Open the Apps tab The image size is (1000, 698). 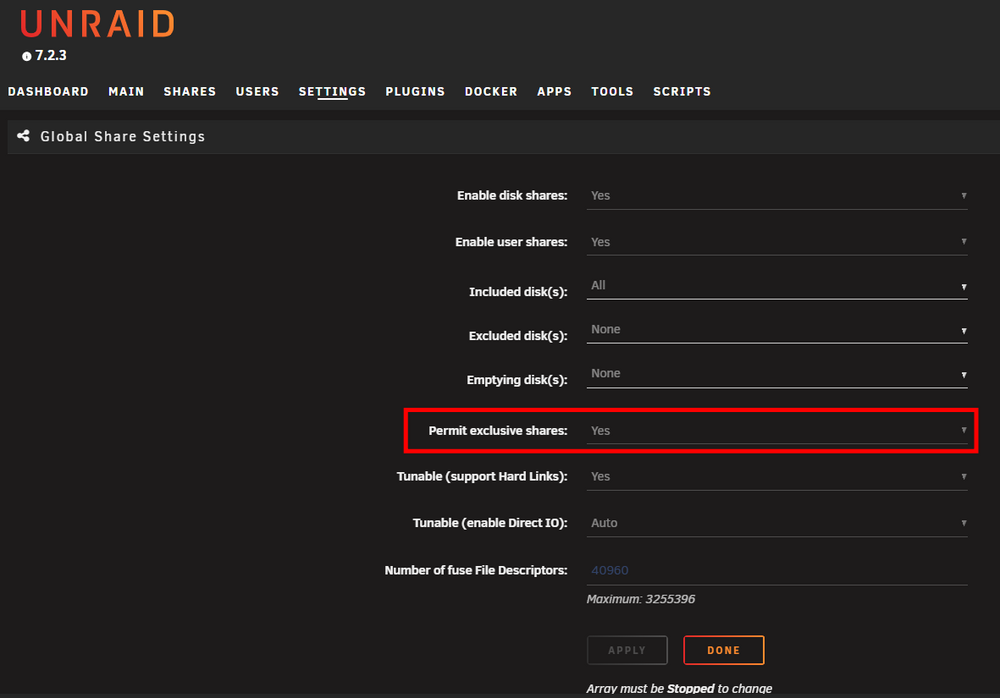click(x=554, y=91)
